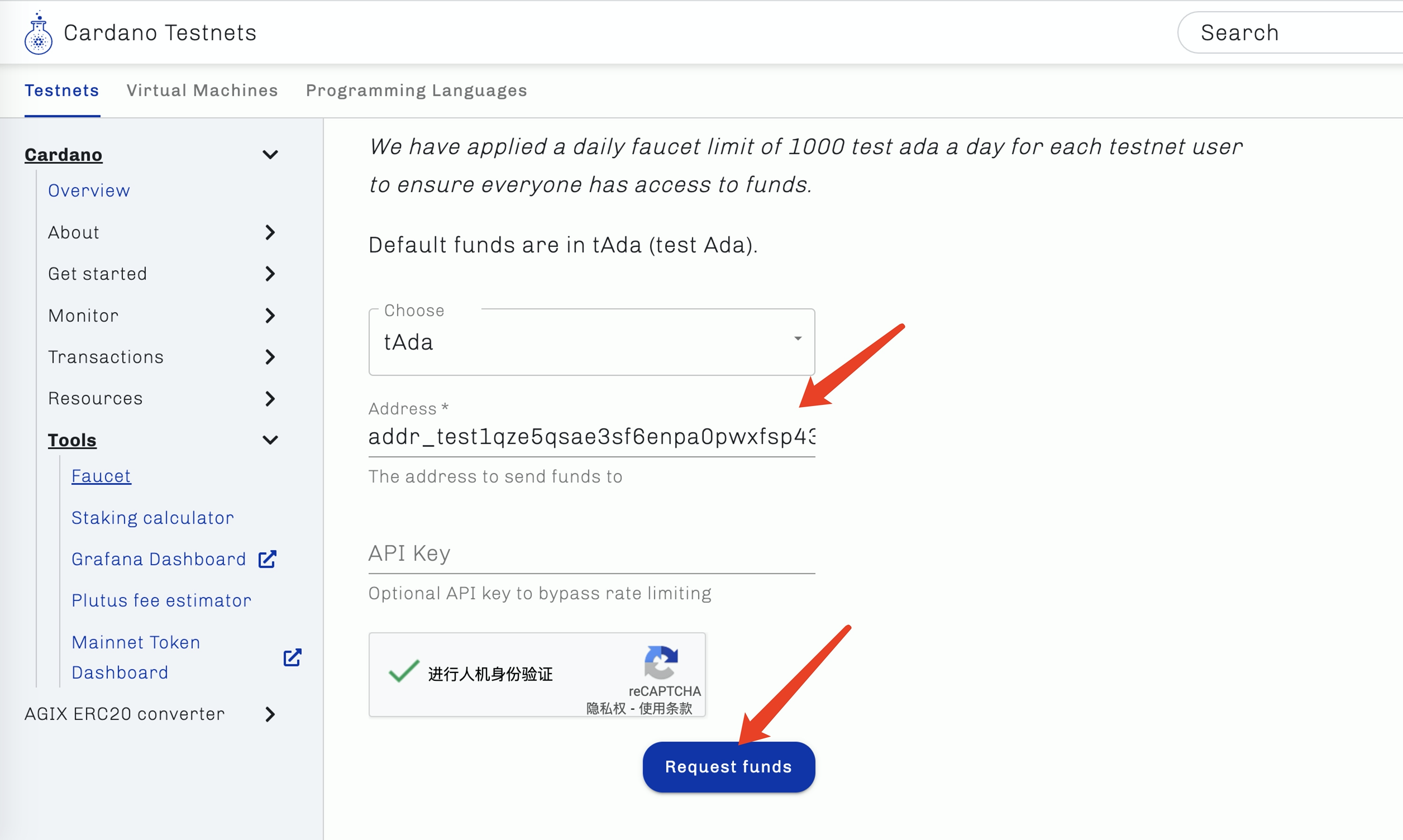Expand the Transactions section chevron
1403x840 pixels.
[x=270, y=357]
